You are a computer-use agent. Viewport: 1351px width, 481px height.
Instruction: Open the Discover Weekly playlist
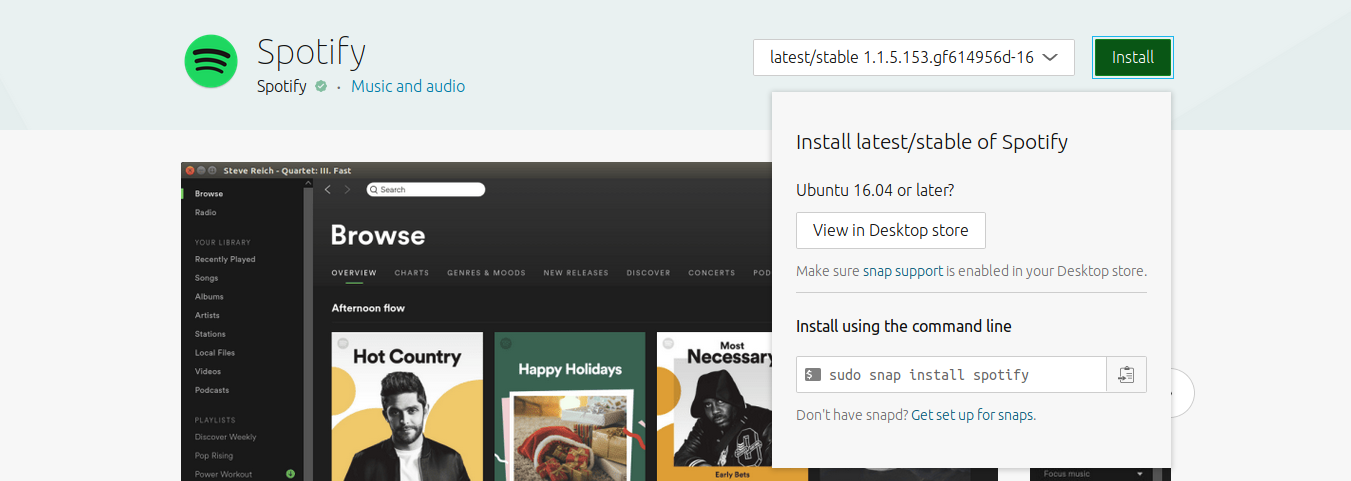click(225, 437)
